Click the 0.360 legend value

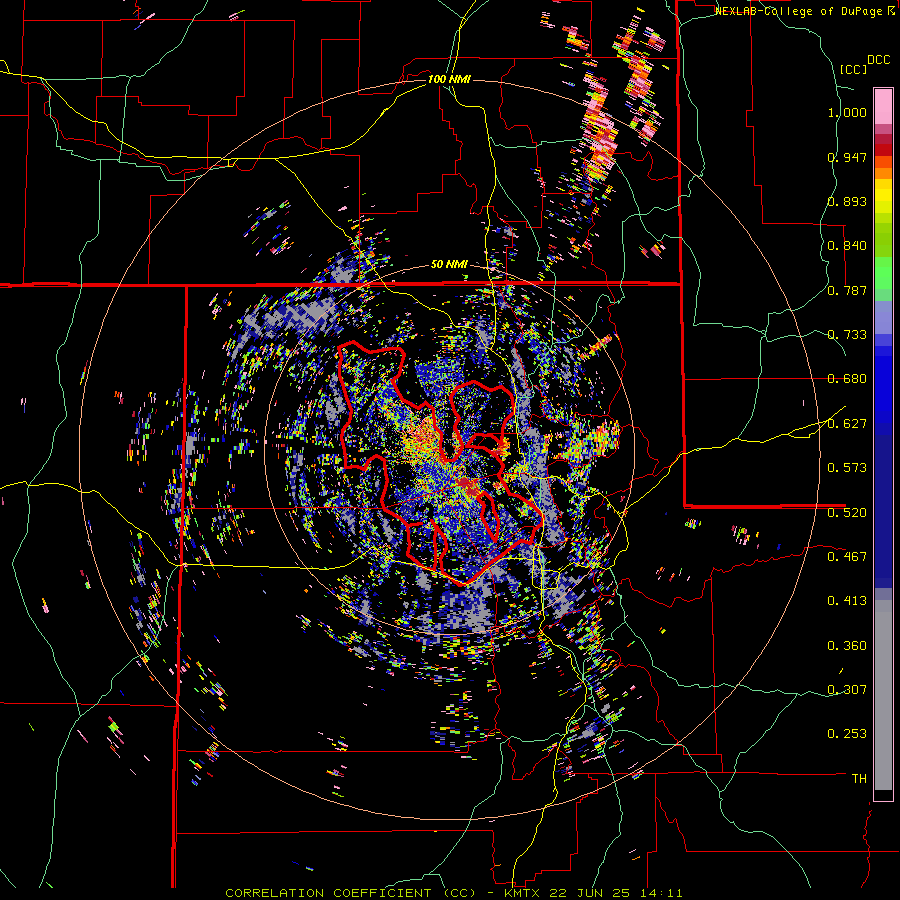[847, 646]
